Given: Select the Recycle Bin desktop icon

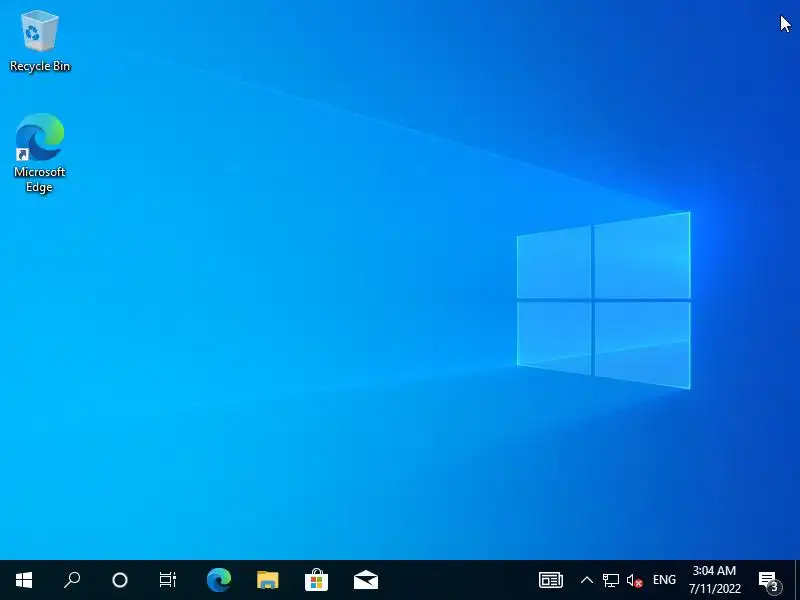Looking at the screenshot, I should (x=40, y=42).
